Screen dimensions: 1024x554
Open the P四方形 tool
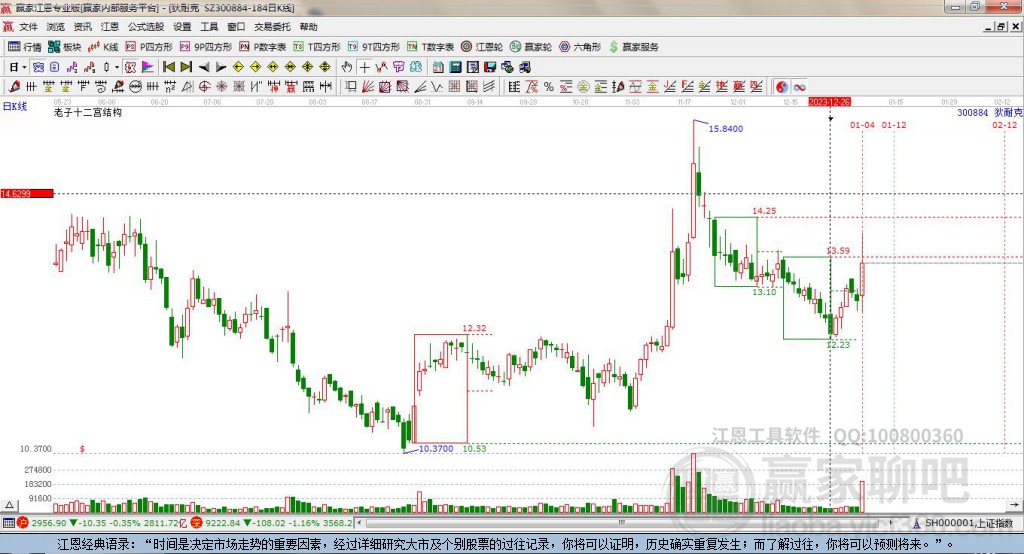pos(148,47)
